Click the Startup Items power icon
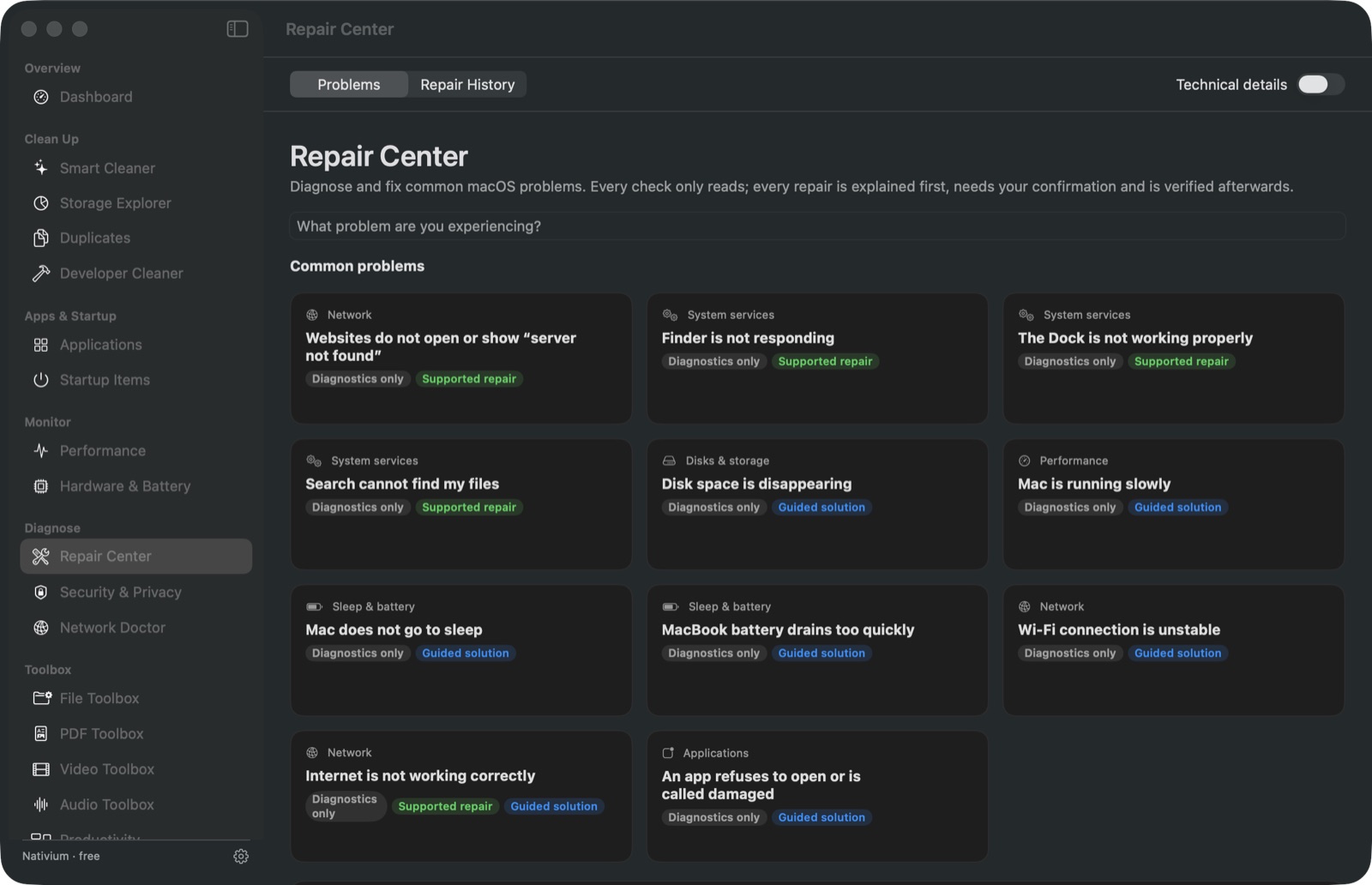This screenshot has height=885, width=1372. tap(40, 380)
